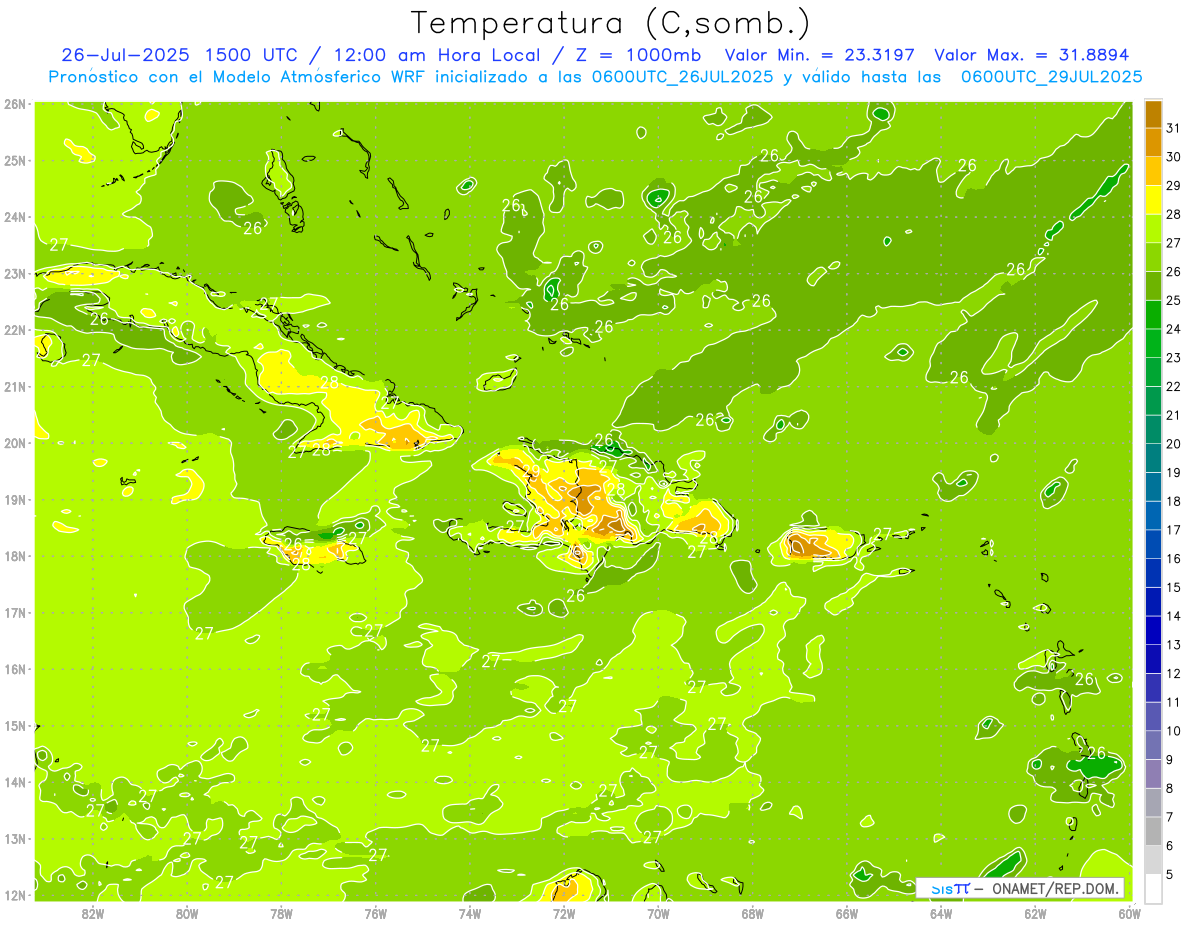Click the "24N" latitude axis label
Viewport: 1200px width, 927px height.
point(15,217)
